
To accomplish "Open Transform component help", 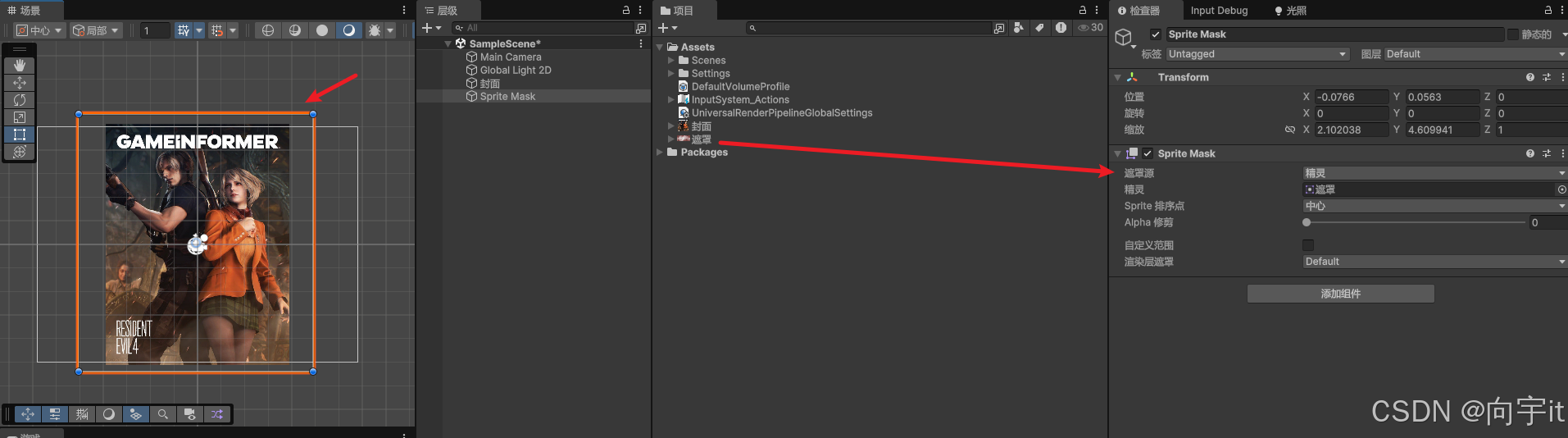I will click(1530, 77).
